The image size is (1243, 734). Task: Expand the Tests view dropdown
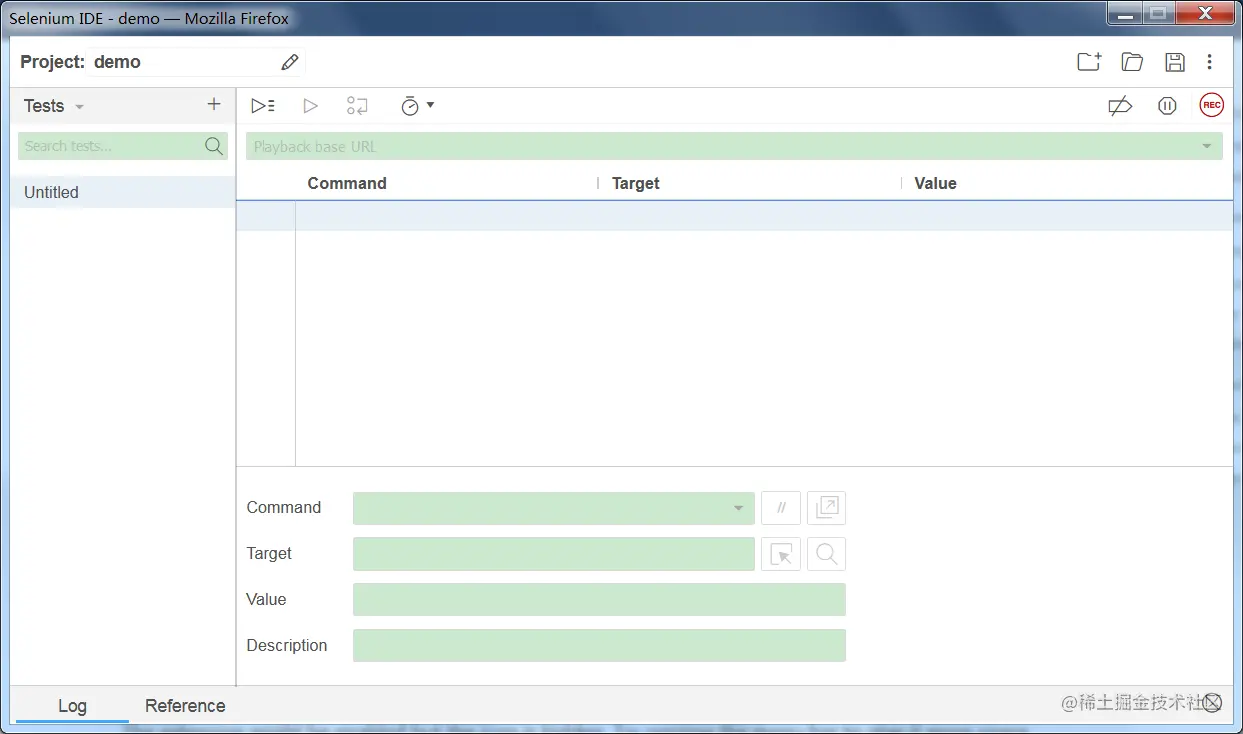click(x=80, y=107)
